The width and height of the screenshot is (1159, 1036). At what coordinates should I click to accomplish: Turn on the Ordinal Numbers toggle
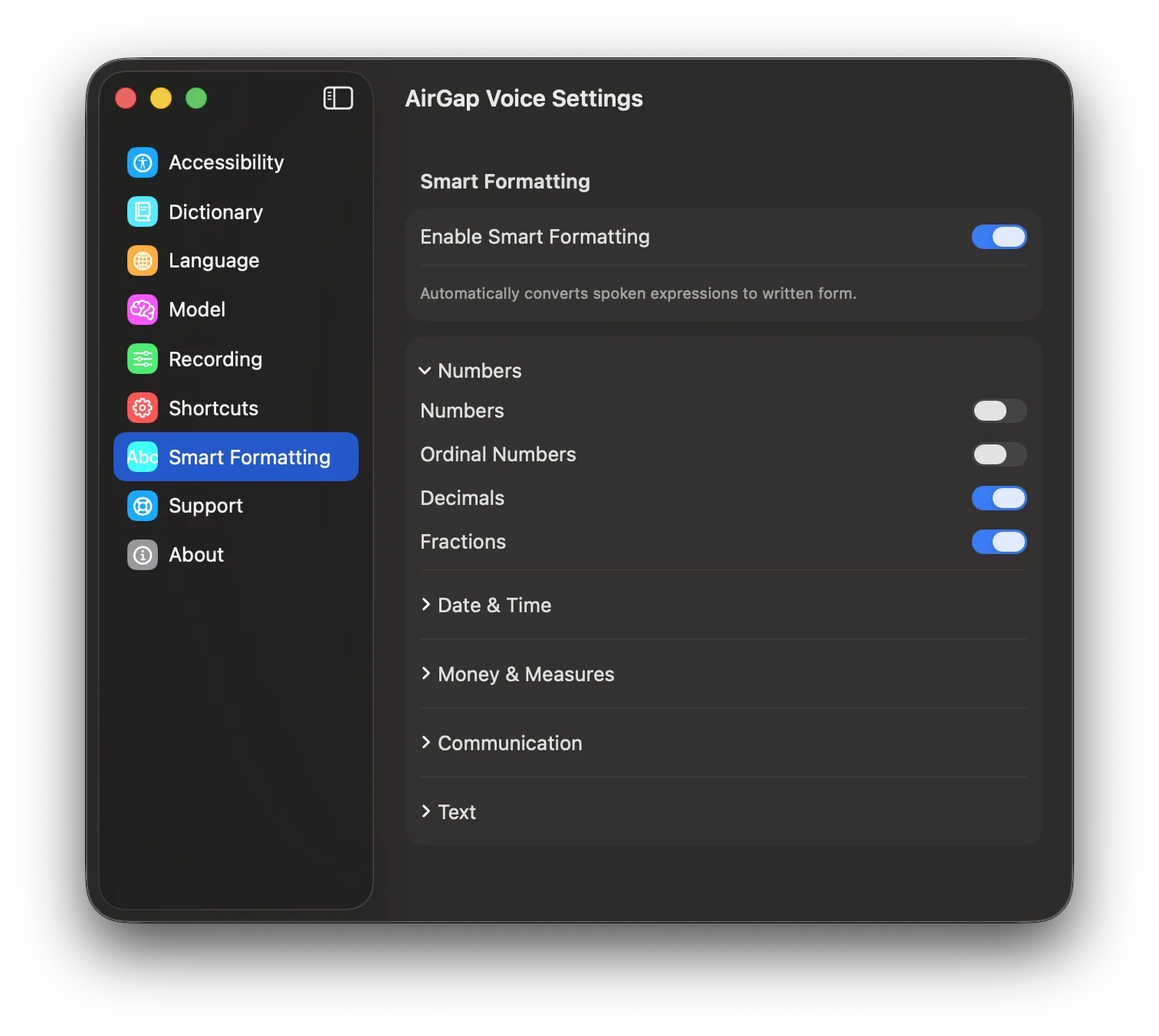tap(999, 454)
